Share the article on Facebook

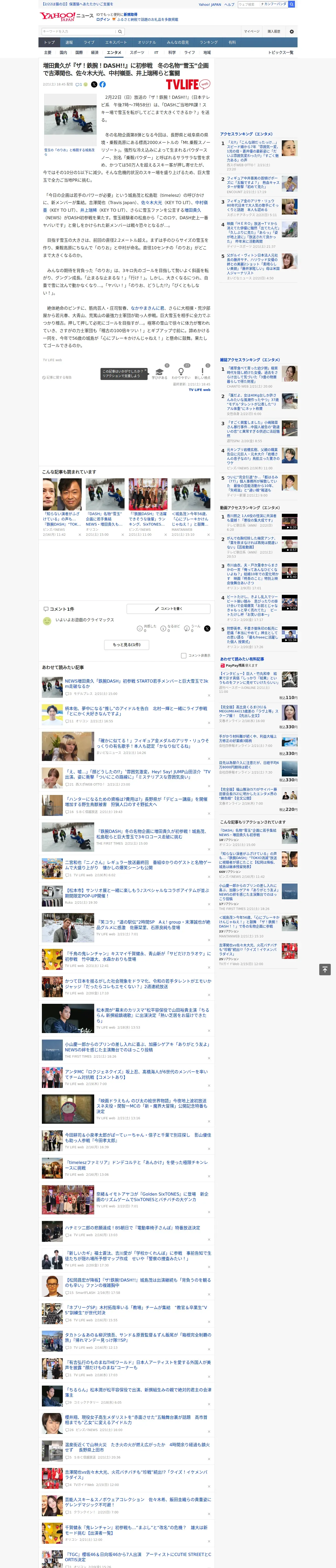click(x=102, y=85)
